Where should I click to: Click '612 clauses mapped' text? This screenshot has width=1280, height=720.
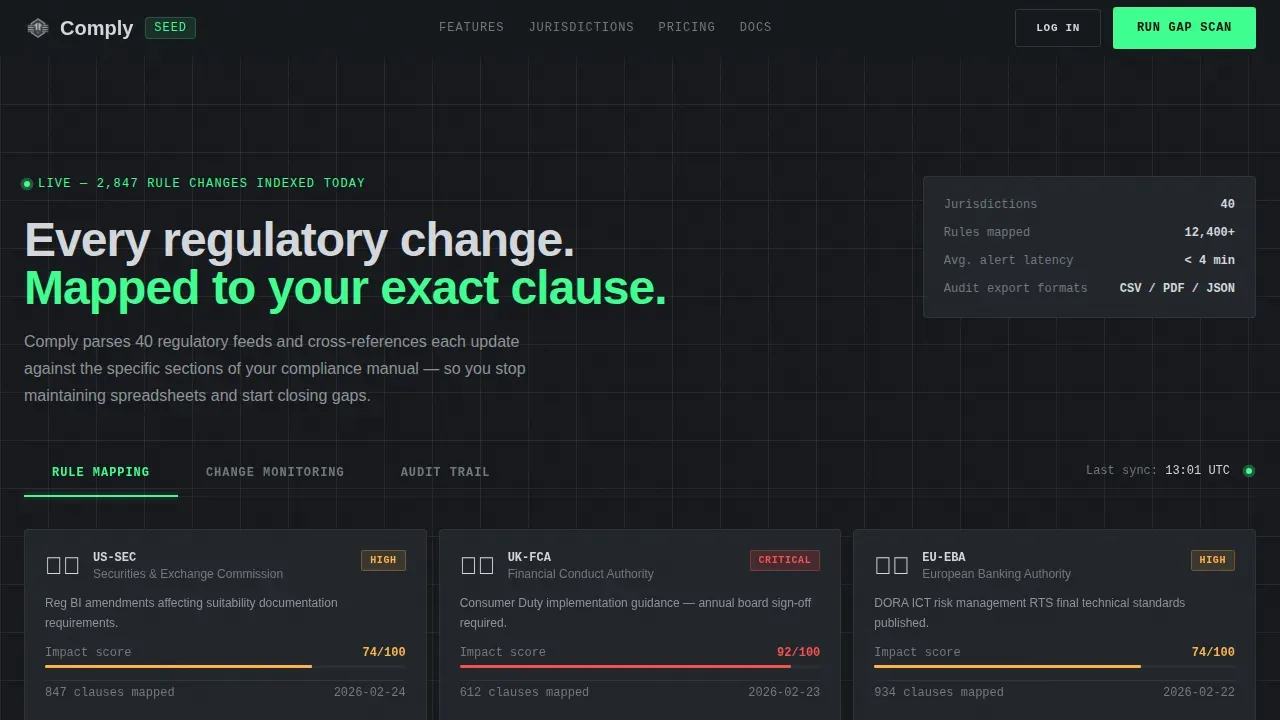coord(524,692)
